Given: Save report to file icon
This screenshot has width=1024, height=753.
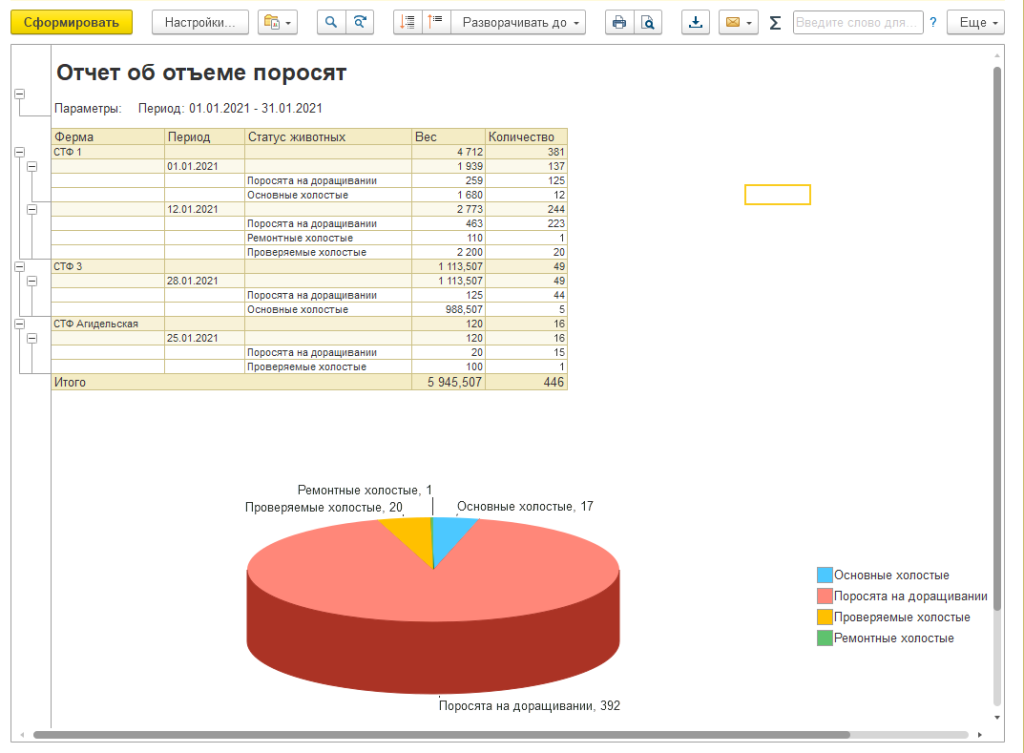Looking at the screenshot, I should pos(696,23).
